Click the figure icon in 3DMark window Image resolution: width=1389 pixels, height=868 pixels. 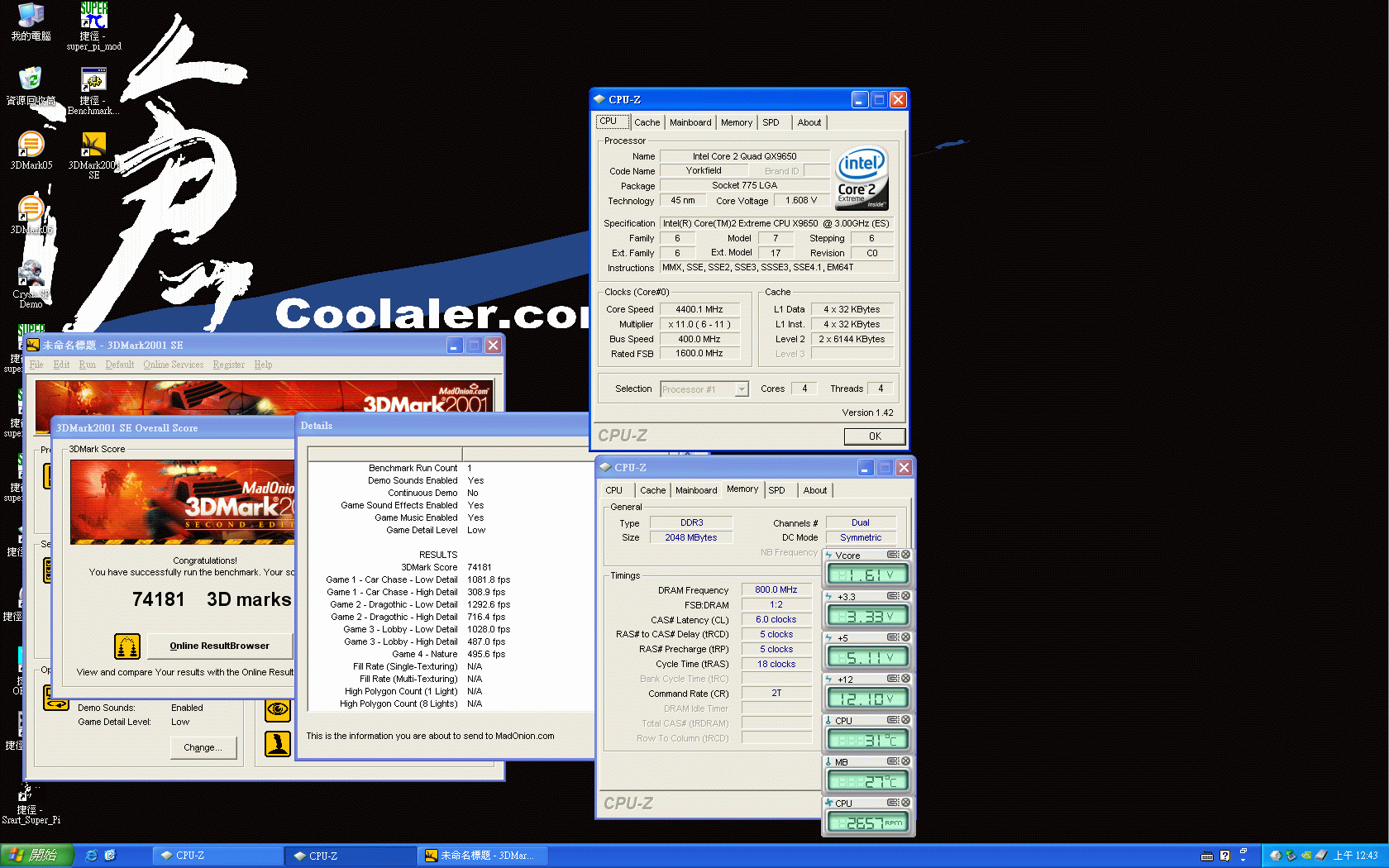[278, 744]
